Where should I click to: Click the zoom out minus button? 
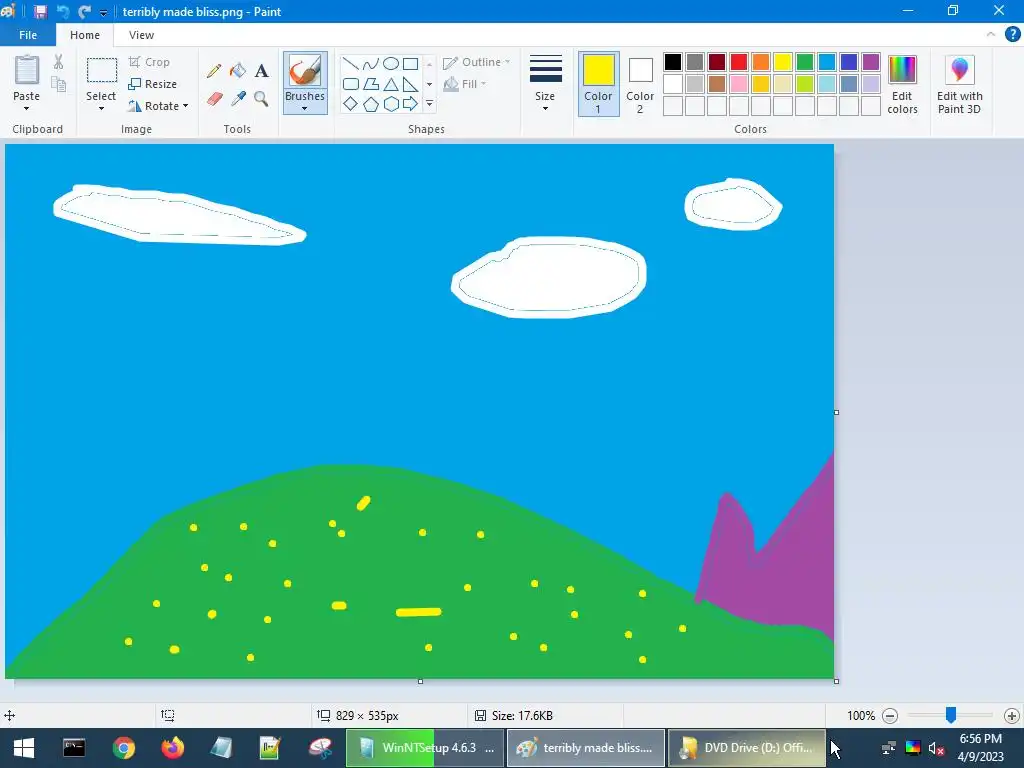coord(890,716)
